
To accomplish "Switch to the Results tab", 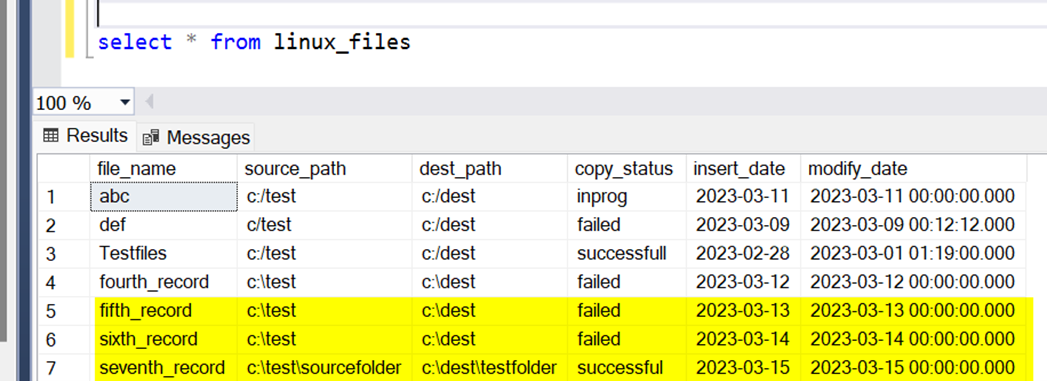I will tap(85, 136).
